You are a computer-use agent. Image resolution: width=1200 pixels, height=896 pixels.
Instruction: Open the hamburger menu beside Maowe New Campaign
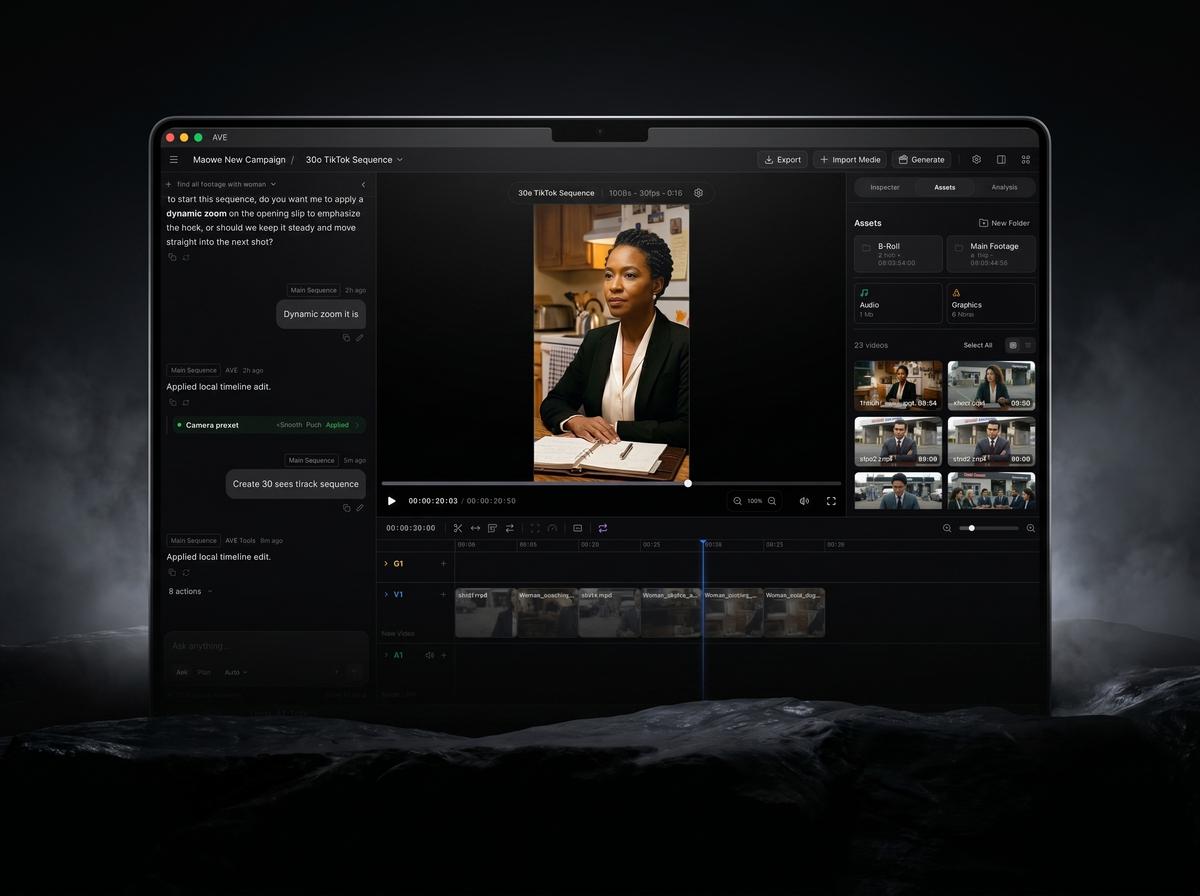coord(174,160)
